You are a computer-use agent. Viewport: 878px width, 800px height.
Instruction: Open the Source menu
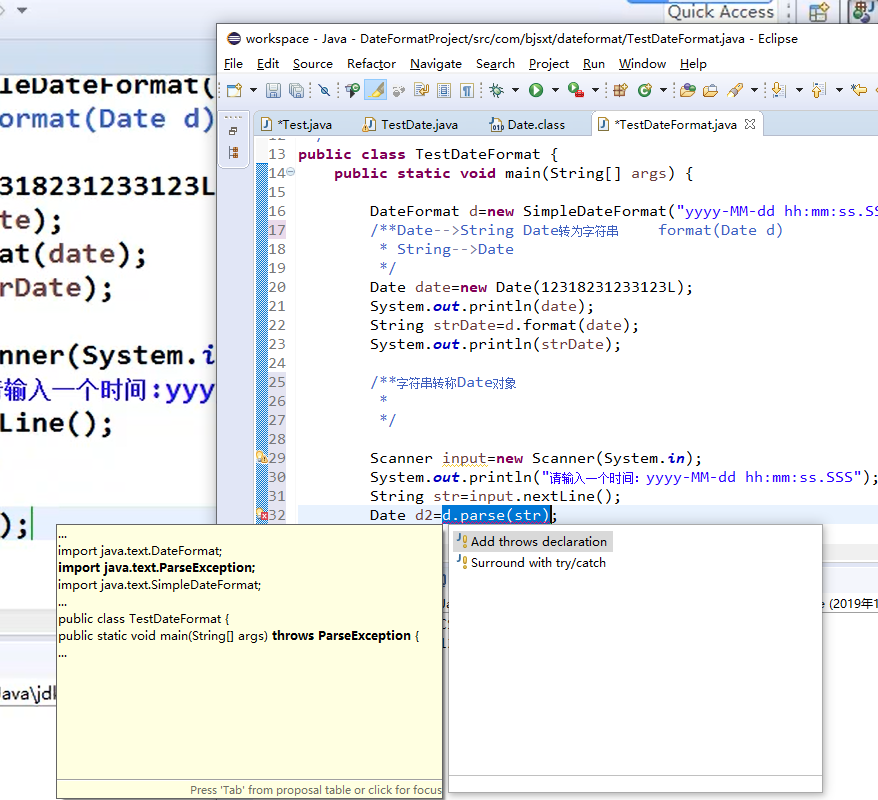pyautogui.click(x=312, y=64)
